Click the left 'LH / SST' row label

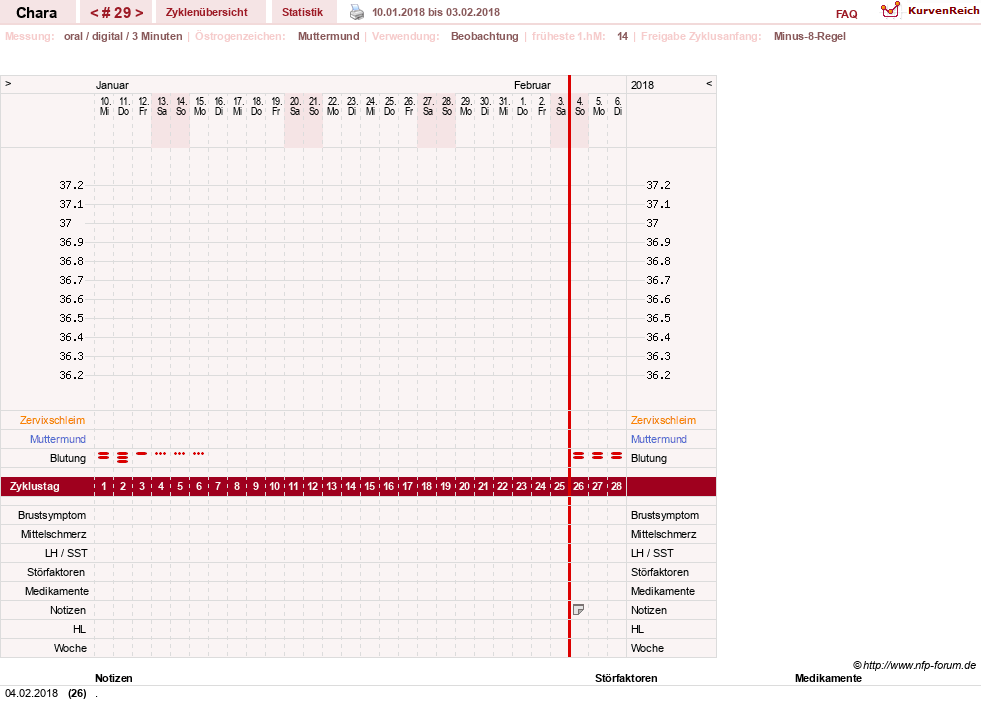[x=66, y=553]
